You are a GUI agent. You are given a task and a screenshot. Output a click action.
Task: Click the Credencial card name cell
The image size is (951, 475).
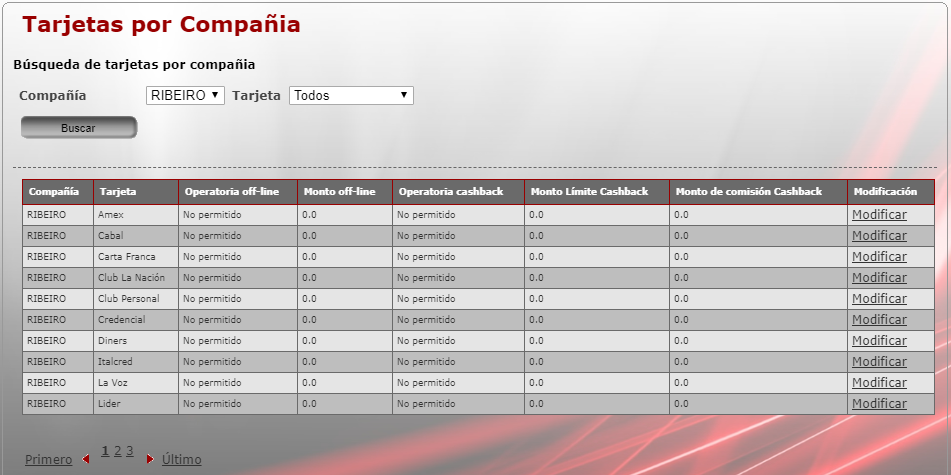click(x=136, y=320)
